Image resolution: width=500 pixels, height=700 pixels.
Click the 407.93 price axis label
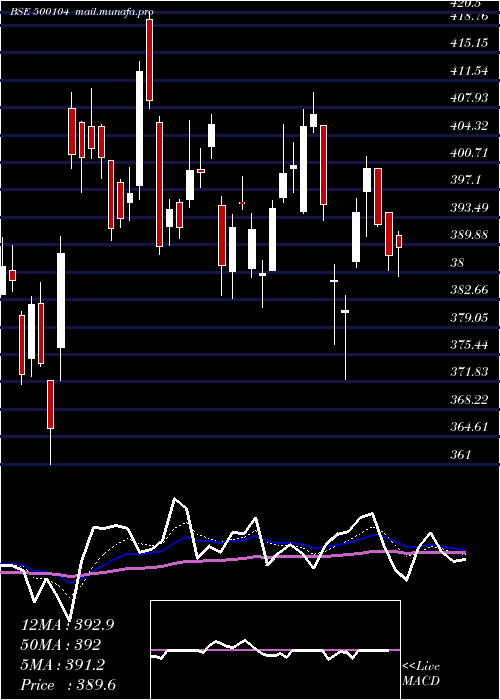[469, 98]
